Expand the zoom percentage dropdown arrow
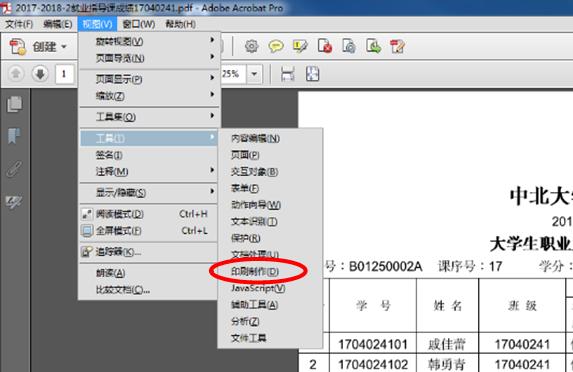573x372 pixels. click(254, 74)
